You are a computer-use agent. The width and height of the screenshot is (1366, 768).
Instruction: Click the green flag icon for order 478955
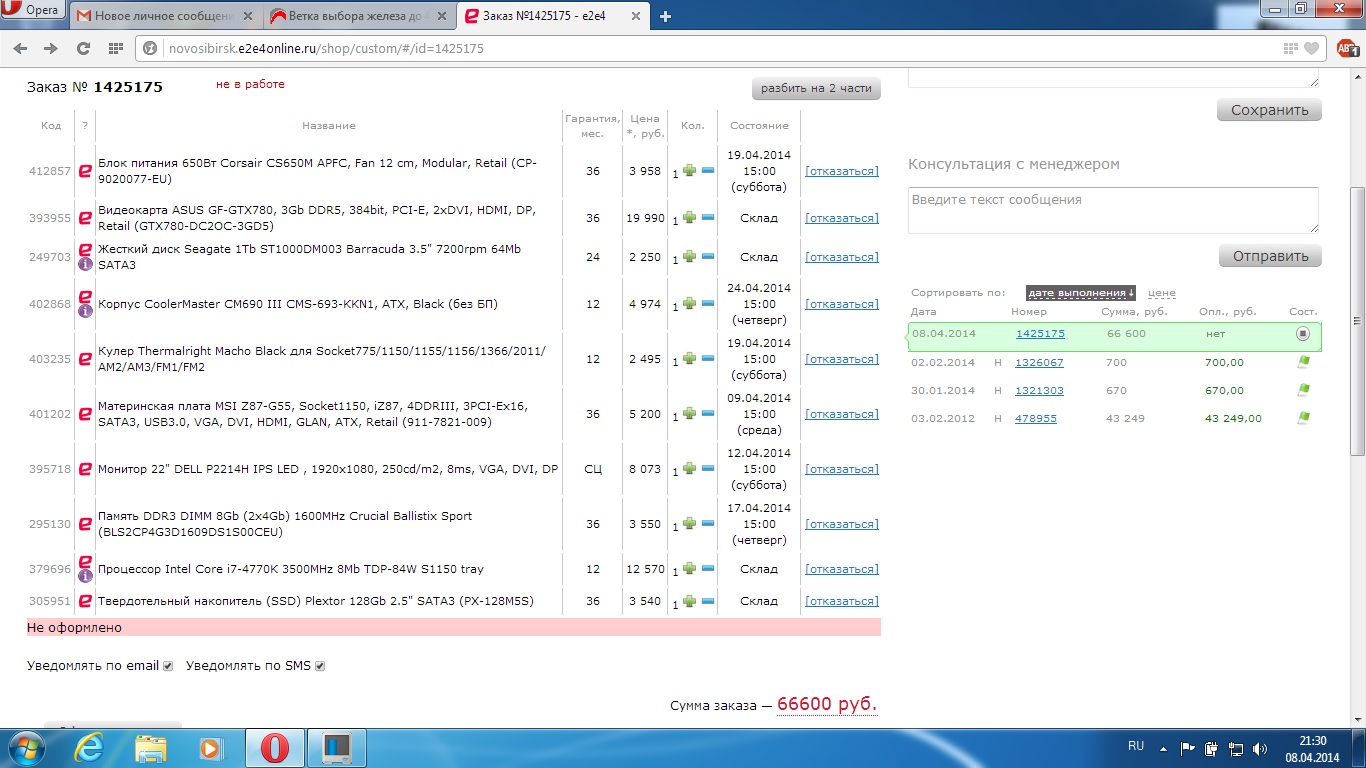tap(1303, 418)
